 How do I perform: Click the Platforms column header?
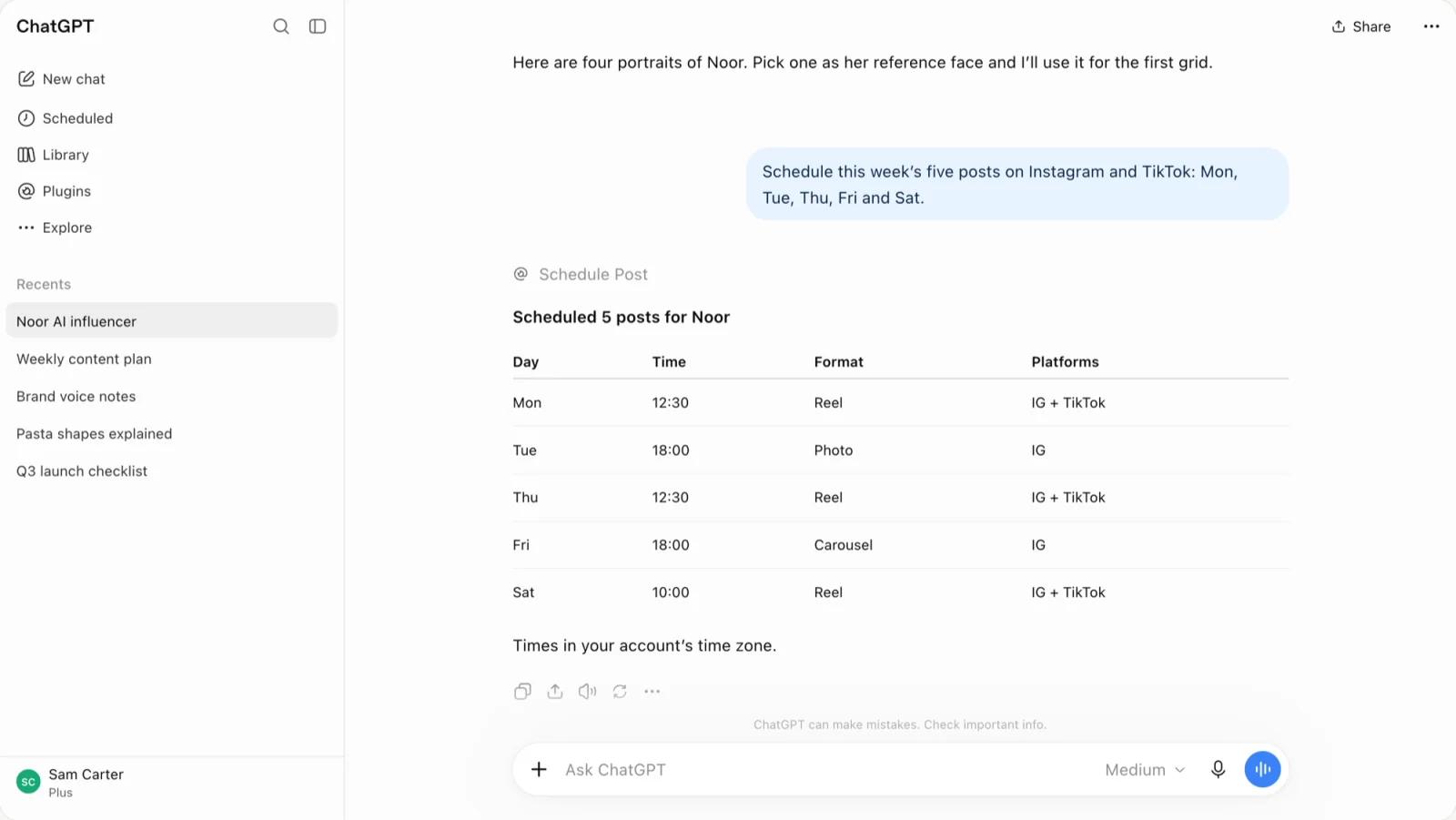(1066, 361)
